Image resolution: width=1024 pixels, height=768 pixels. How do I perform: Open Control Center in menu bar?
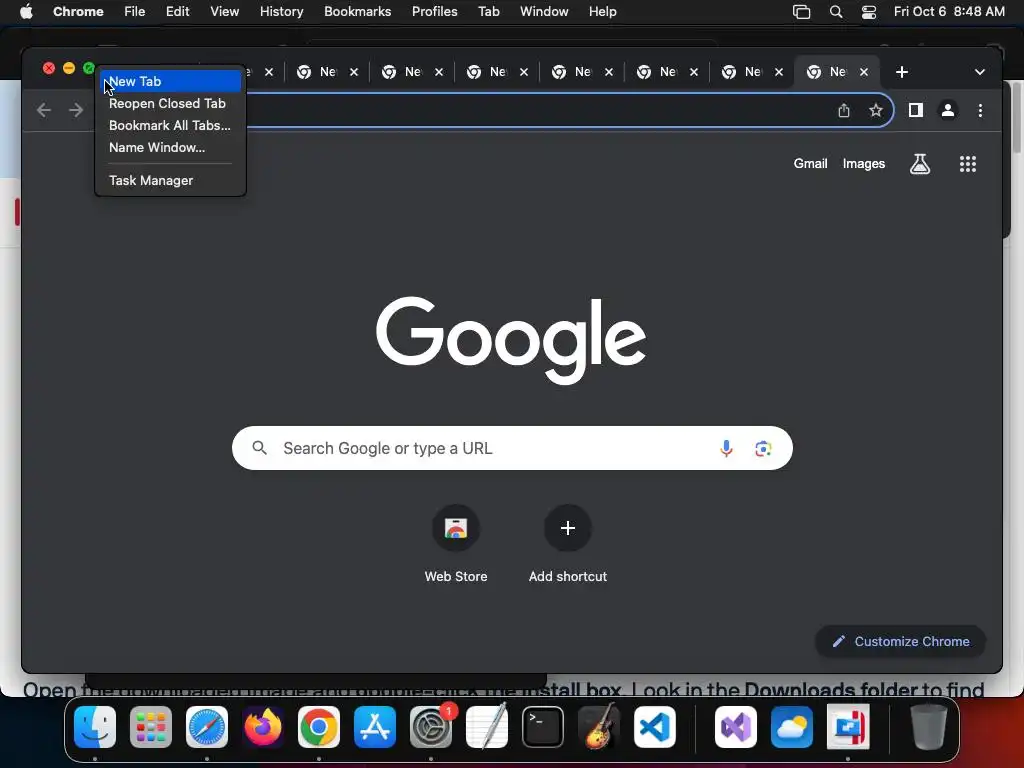(x=869, y=12)
